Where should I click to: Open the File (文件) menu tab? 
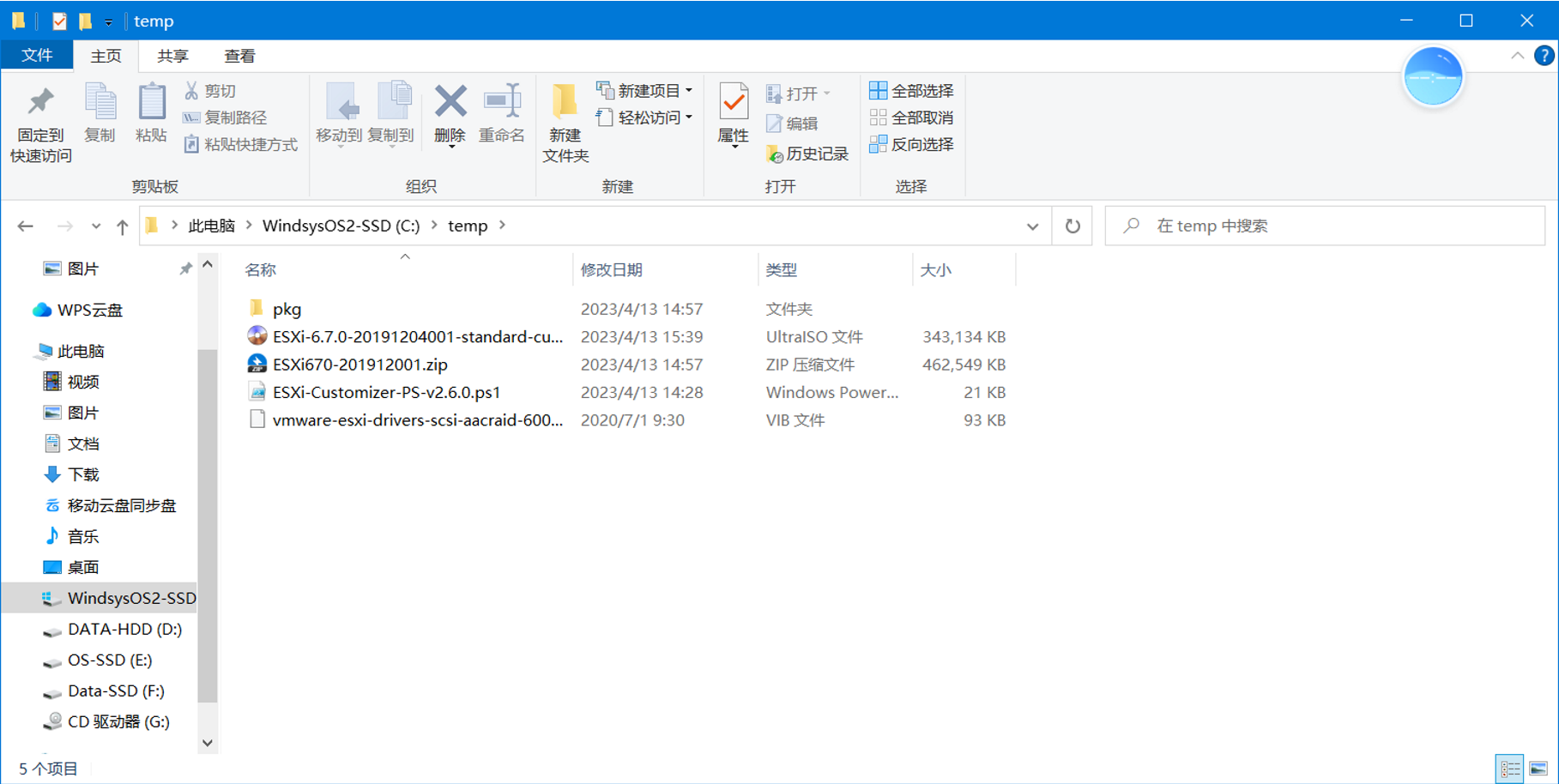point(37,56)
